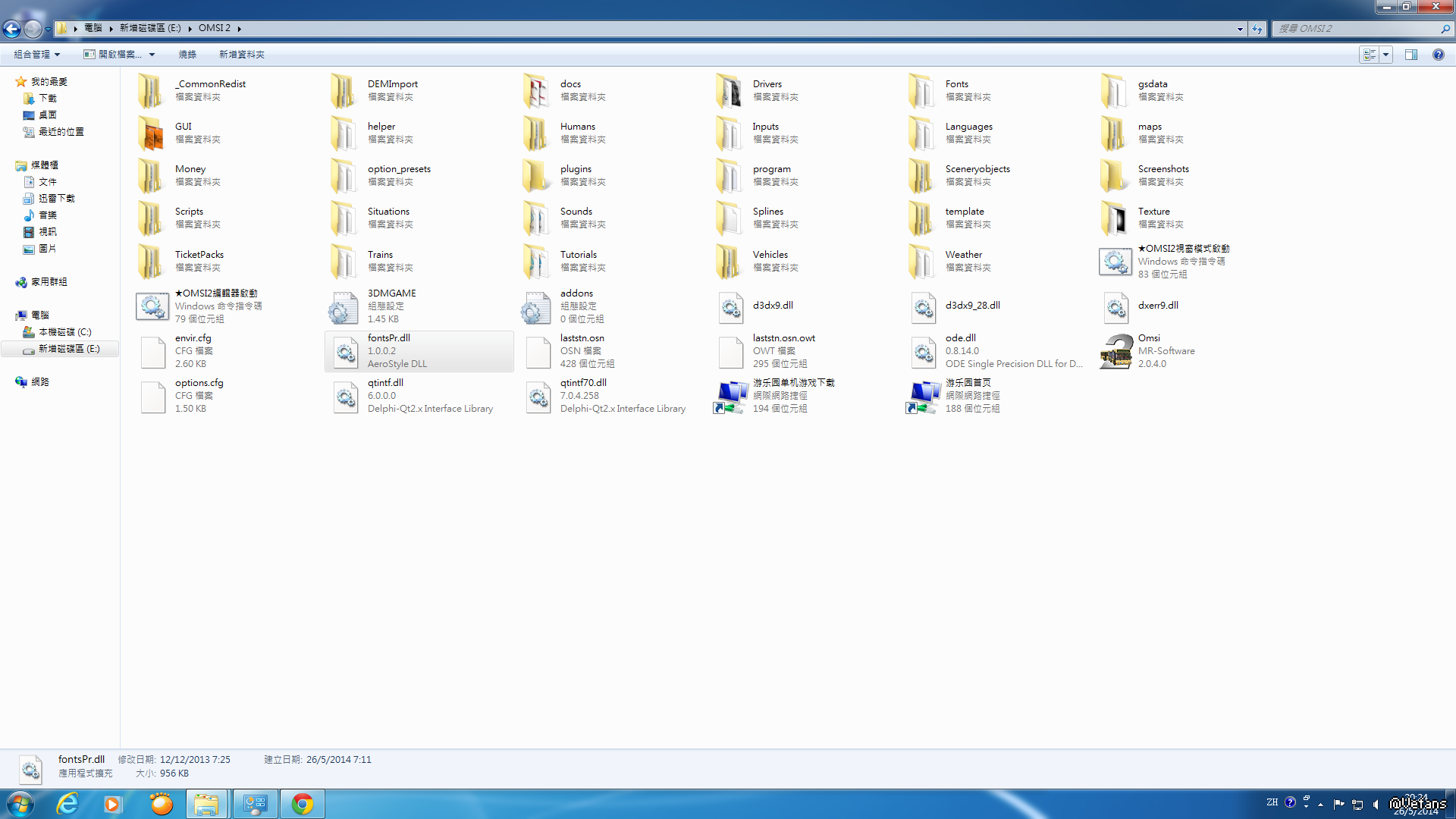Click 燒錄 in the toolbar
The image size is (1456, 819).
point(187,55)
